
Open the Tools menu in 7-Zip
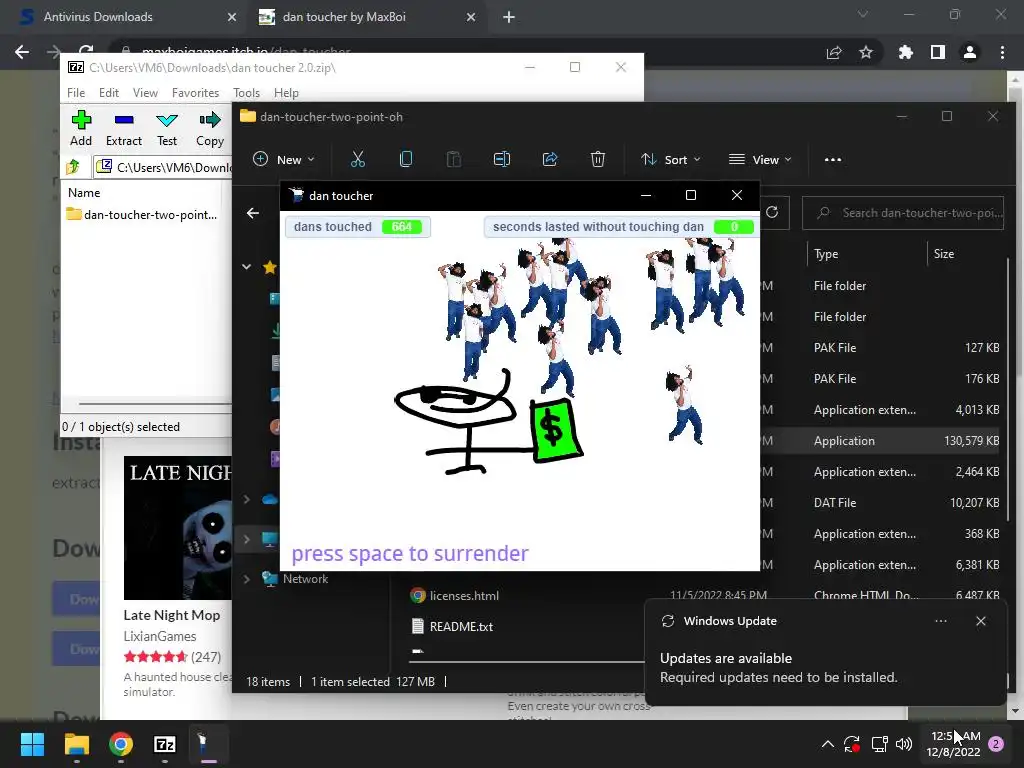tap(246, 93)
